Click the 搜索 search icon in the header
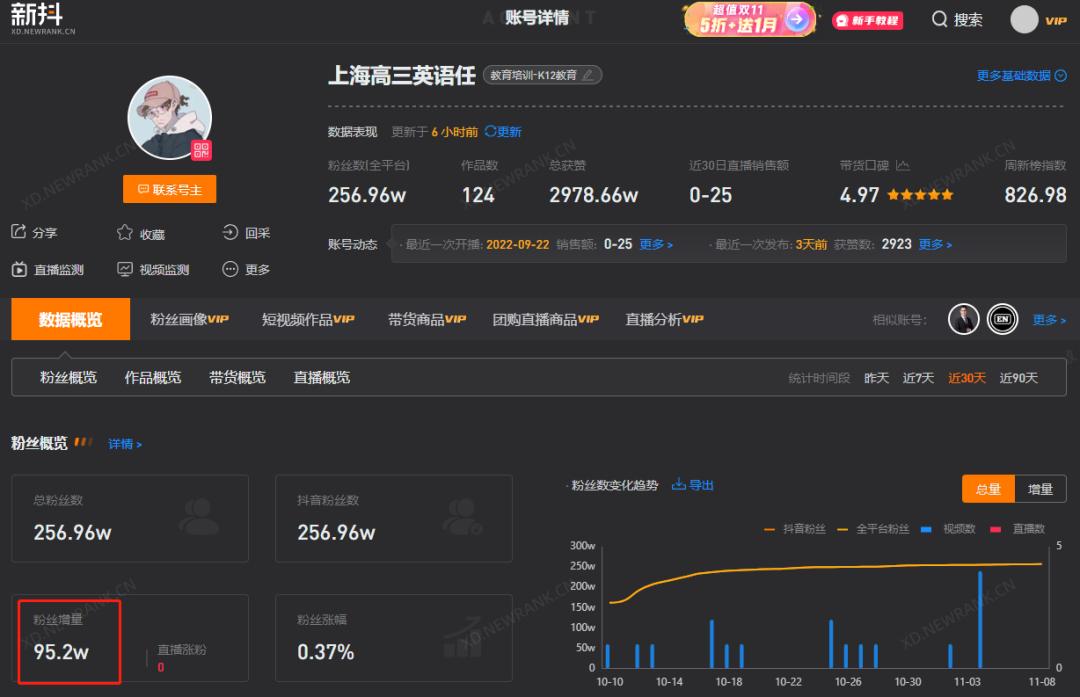This screenshot has width=1080, height=697. point(941,18)
